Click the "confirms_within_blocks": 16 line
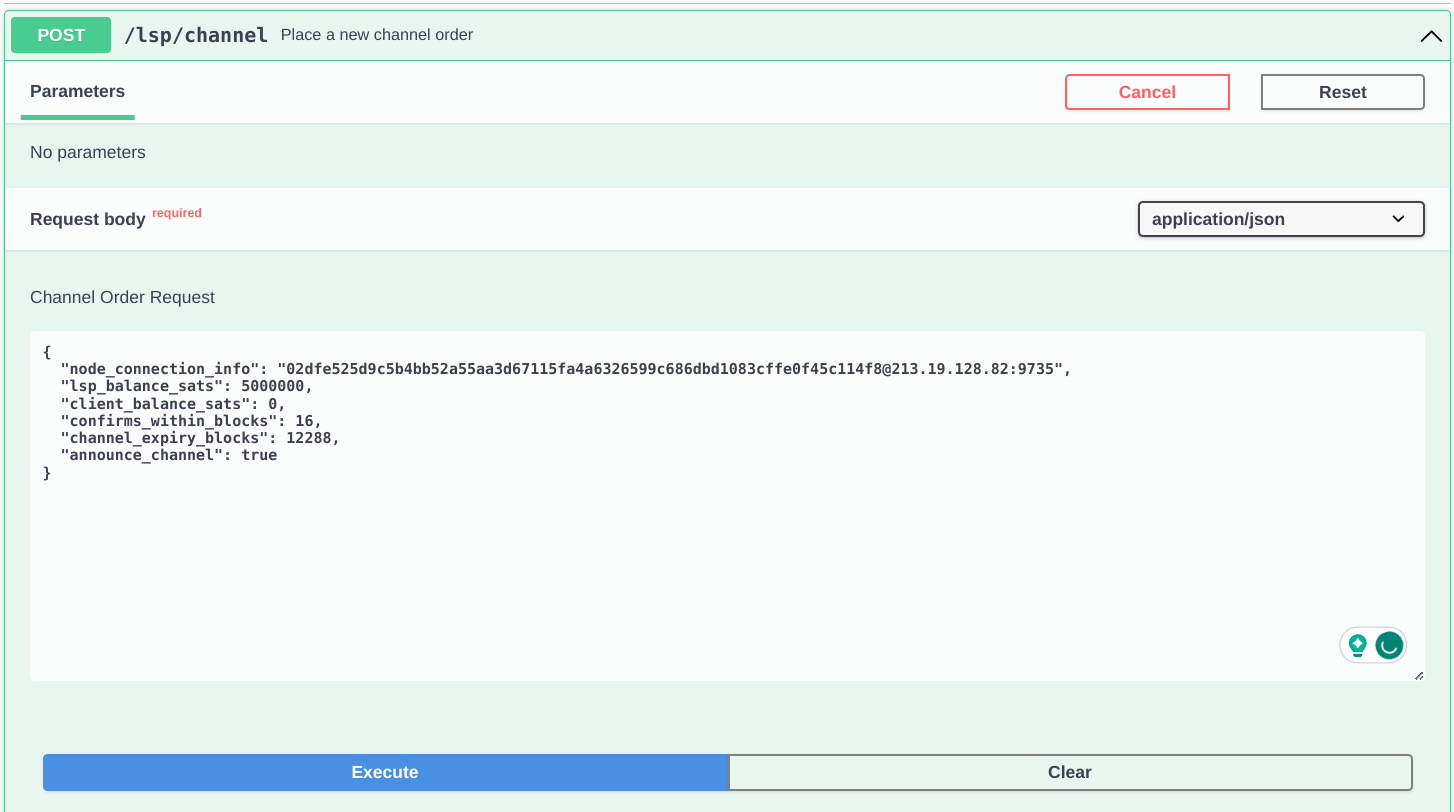The width and height of the screenshot is (1454, 812). click(x=191, y=421)
